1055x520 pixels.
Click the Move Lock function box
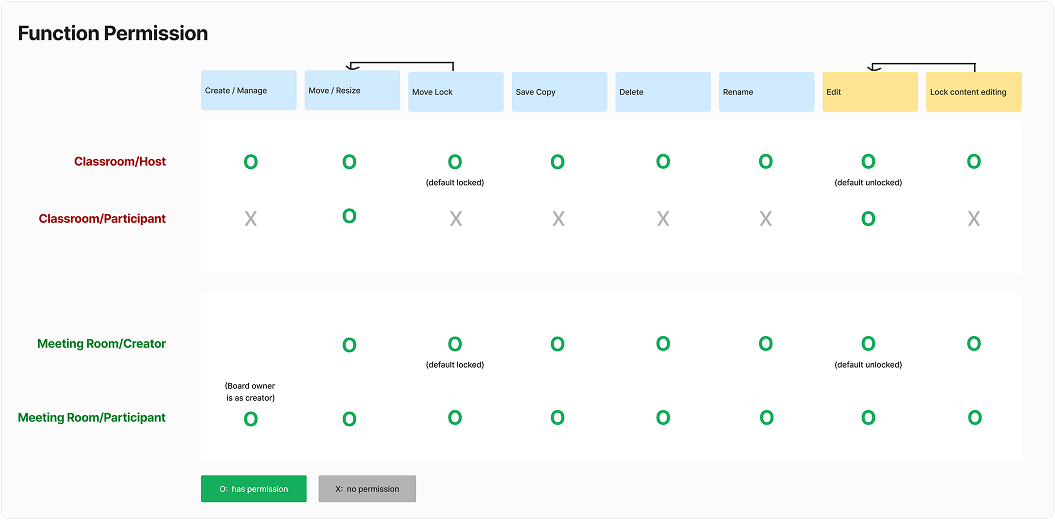tap(455, 91)
